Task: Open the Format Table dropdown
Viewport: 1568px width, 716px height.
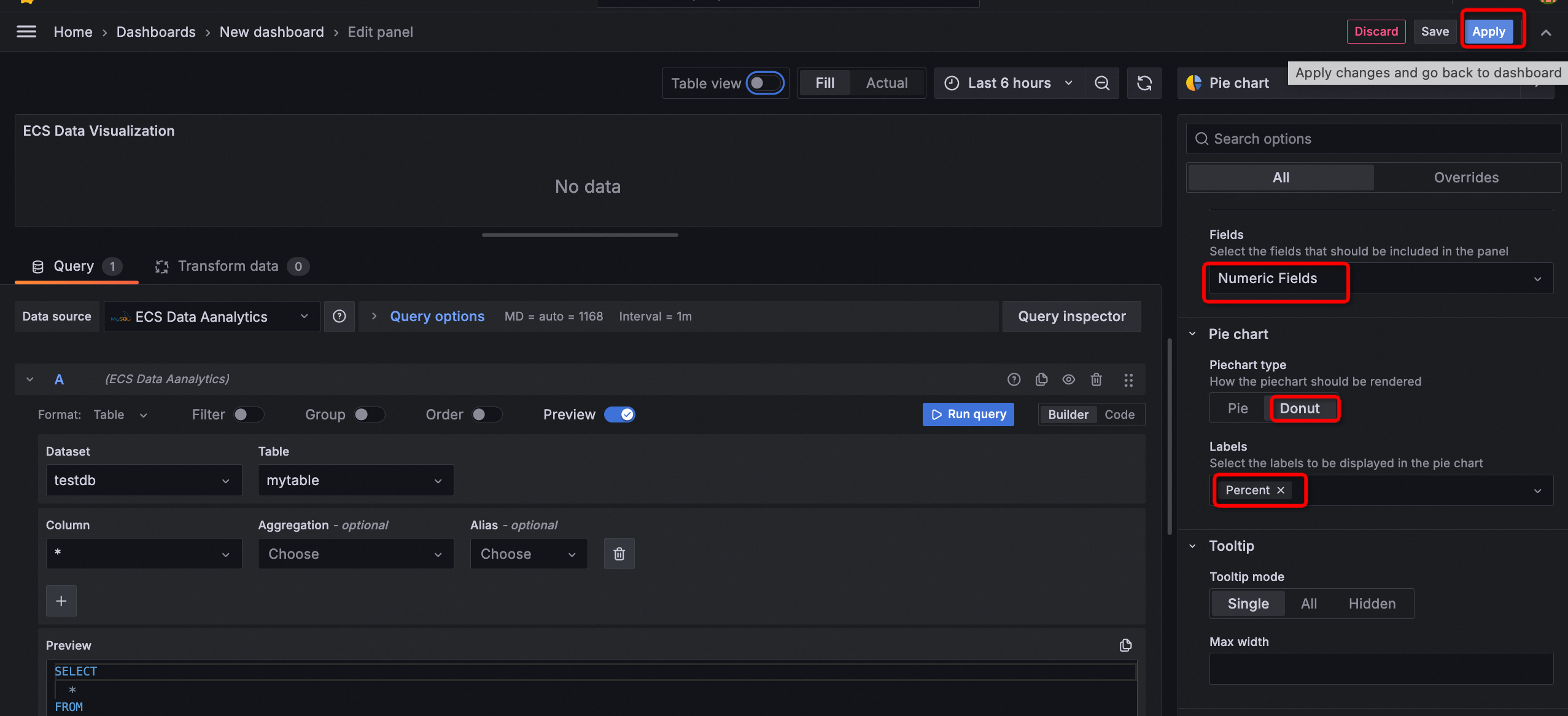Action: pyautogui.click(x=120, y=415)
